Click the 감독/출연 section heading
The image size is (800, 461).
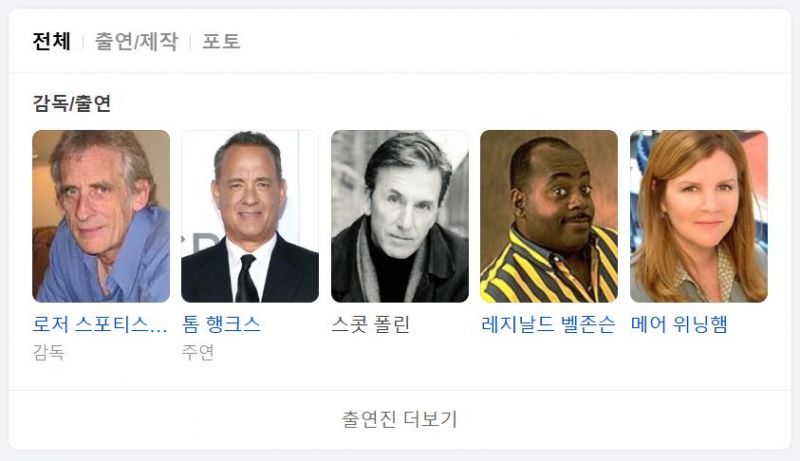(x=71, y=103)
